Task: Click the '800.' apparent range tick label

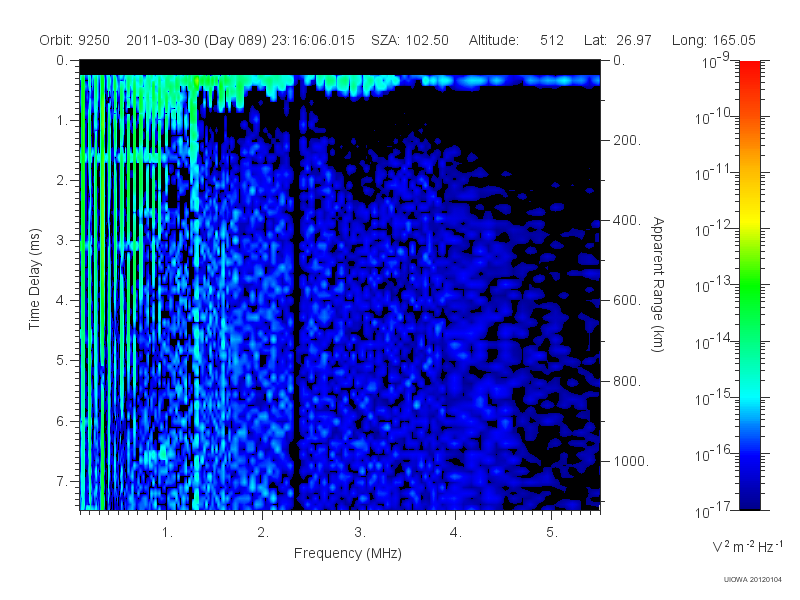Action: click(627, 381)
